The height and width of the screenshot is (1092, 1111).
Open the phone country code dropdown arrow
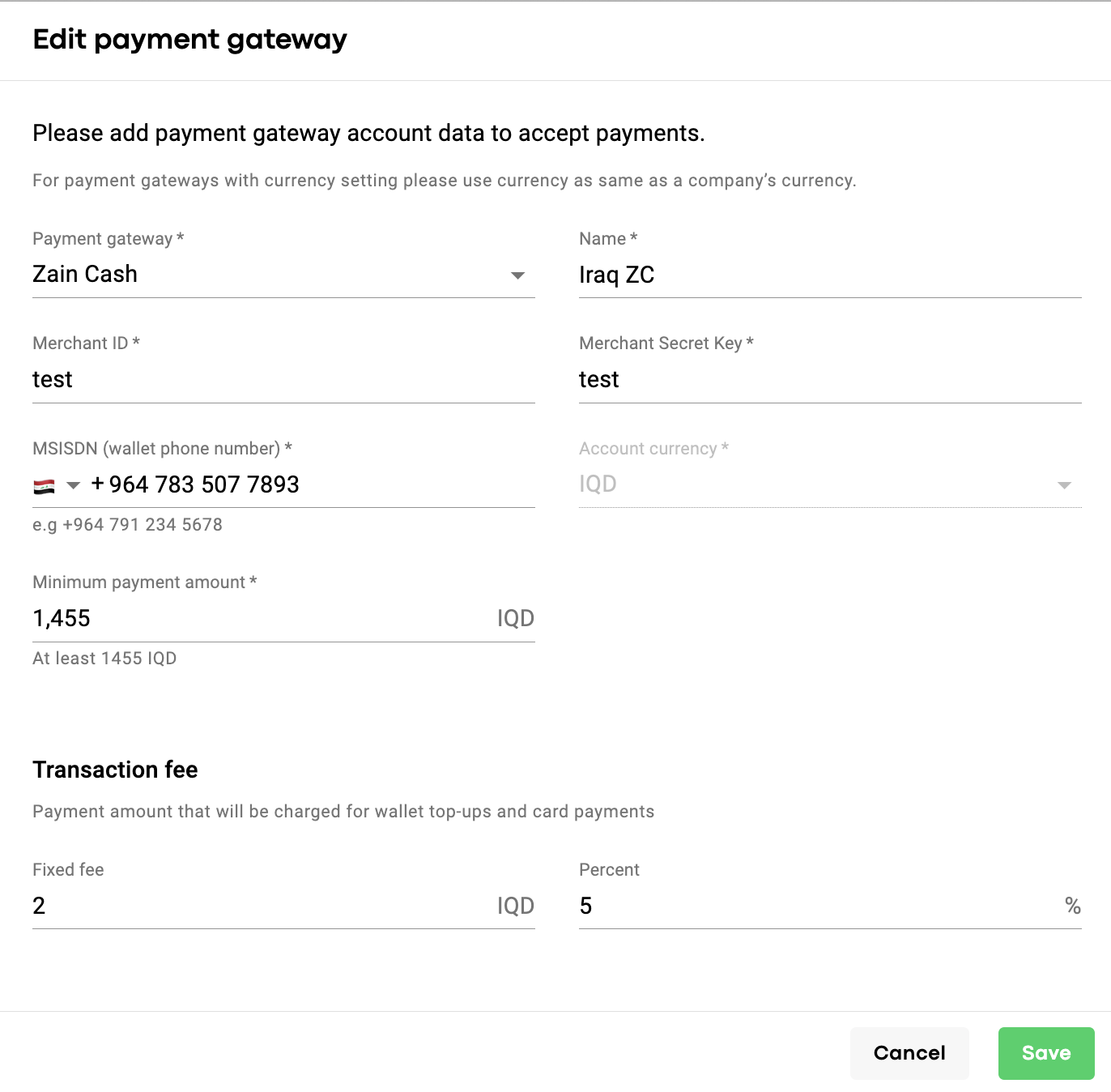click(x=73, y=486)
